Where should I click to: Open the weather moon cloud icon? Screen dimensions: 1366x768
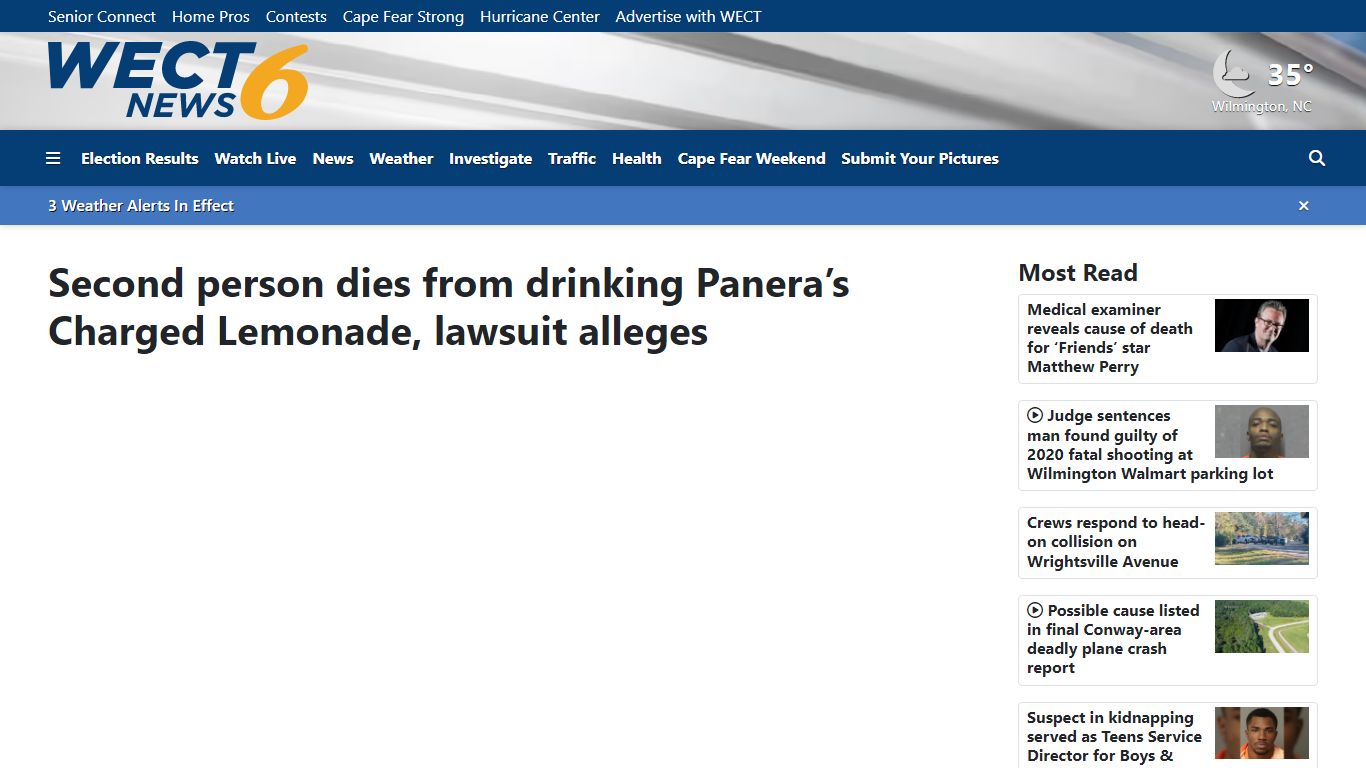tap(1234, 74)
